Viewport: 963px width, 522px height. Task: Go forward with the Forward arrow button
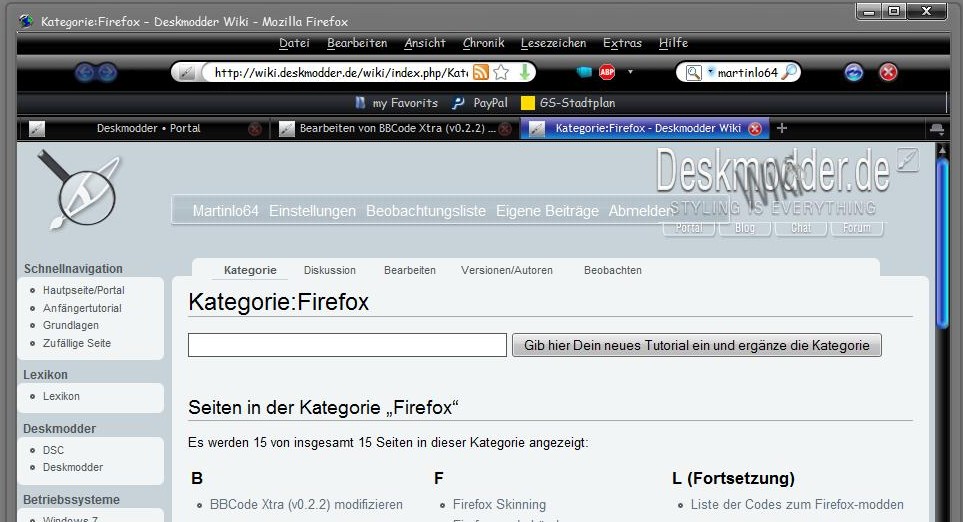pyautogui.click(x=107, y=72)
